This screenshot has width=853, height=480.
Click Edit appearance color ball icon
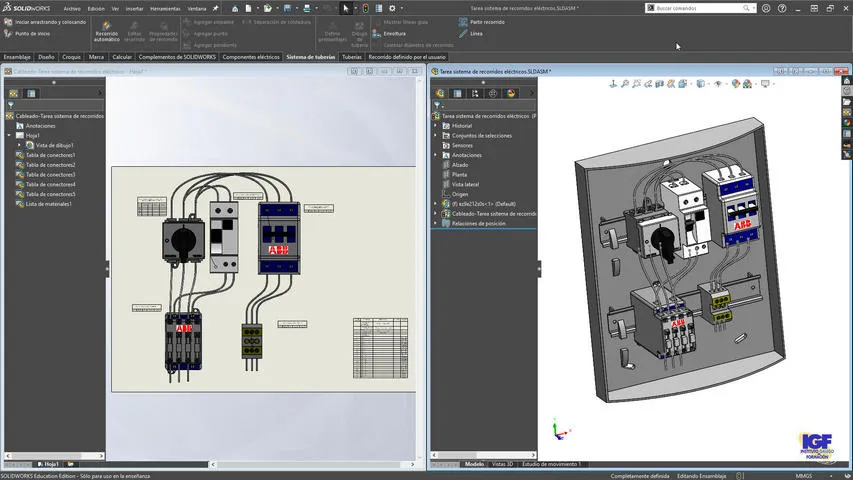click(735, 84)
